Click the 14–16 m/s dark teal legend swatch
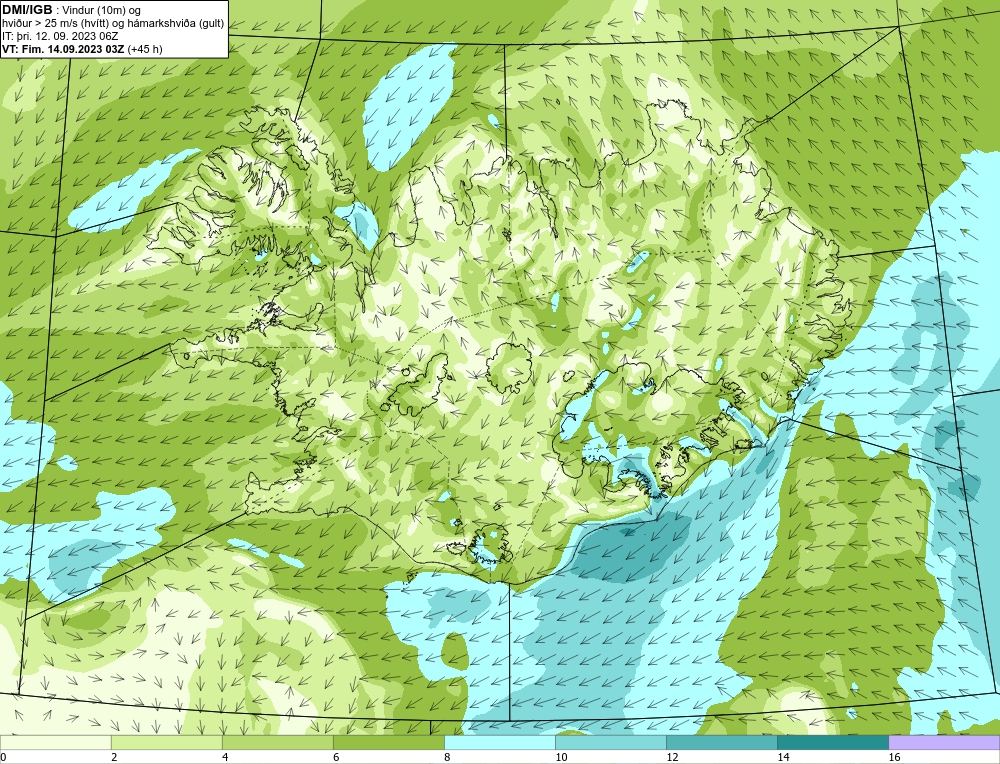Viewport: 1000px width, 764px height. coord(832,742)
